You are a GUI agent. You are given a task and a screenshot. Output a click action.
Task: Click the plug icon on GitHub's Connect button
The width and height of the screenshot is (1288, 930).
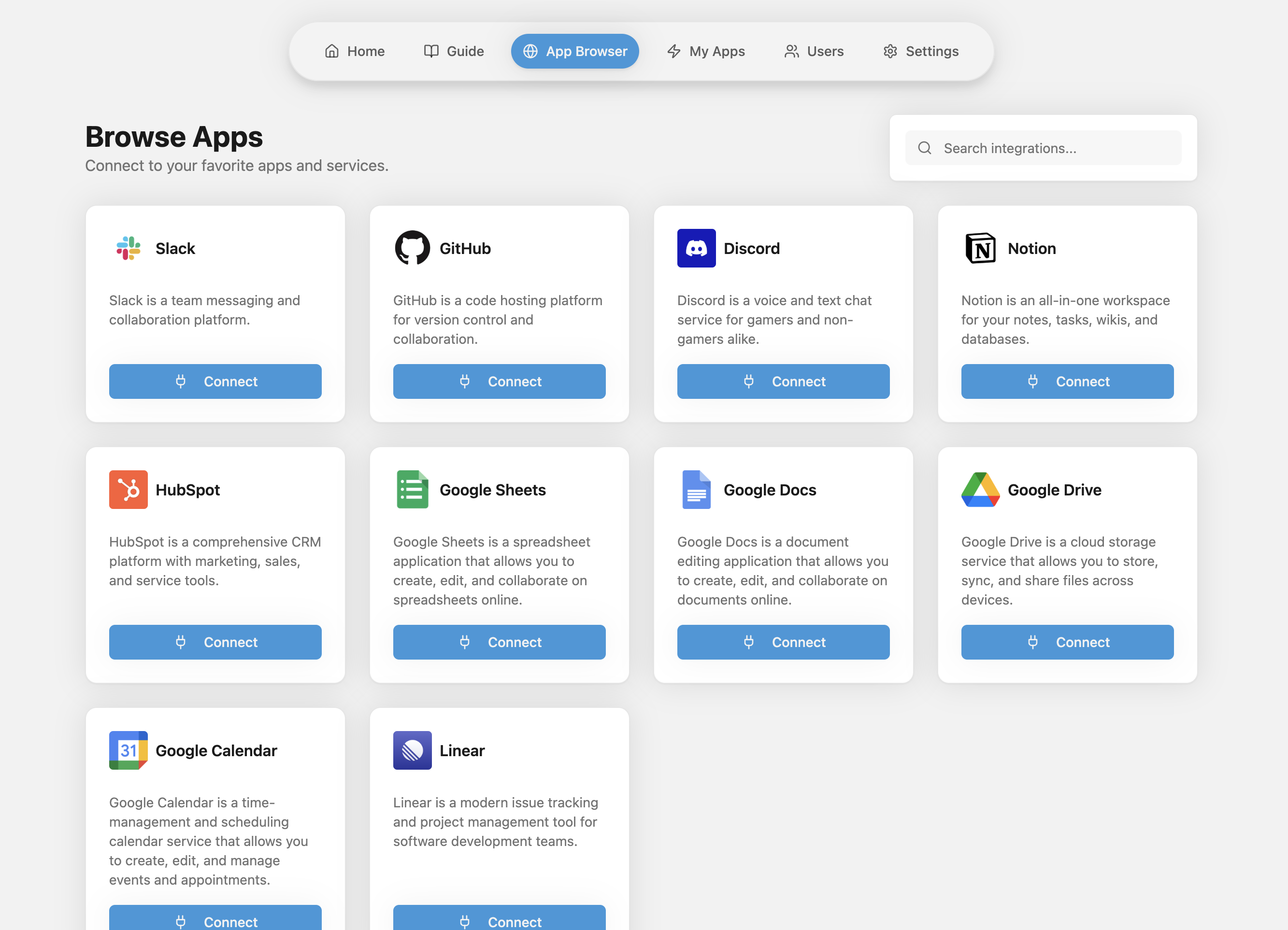click(x=465, y=381)
